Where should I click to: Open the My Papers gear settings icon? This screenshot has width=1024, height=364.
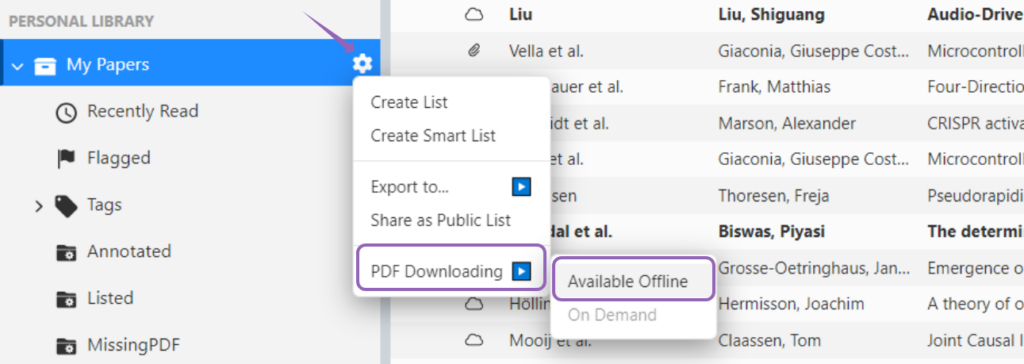pos(362,64)
